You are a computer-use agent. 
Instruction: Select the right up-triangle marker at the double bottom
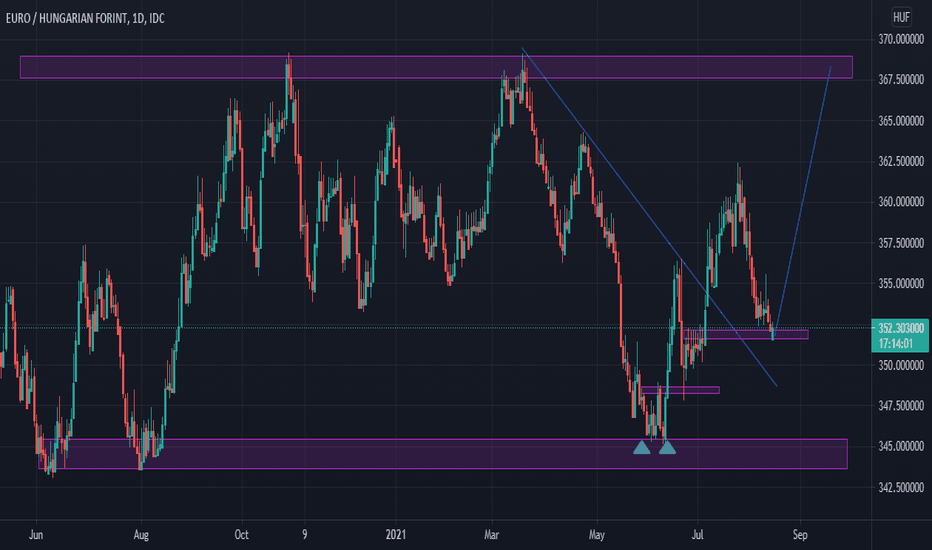tap(667, 447)
